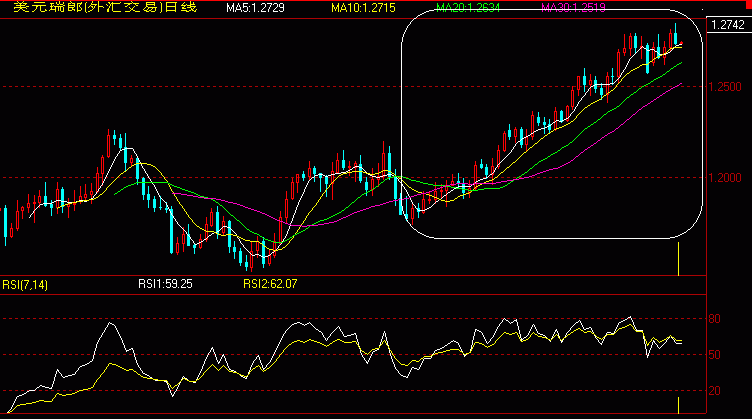Viewport: 752px width, 419px height.
Task: Click the 1.2500 price axis label
Action: [725, 87]
